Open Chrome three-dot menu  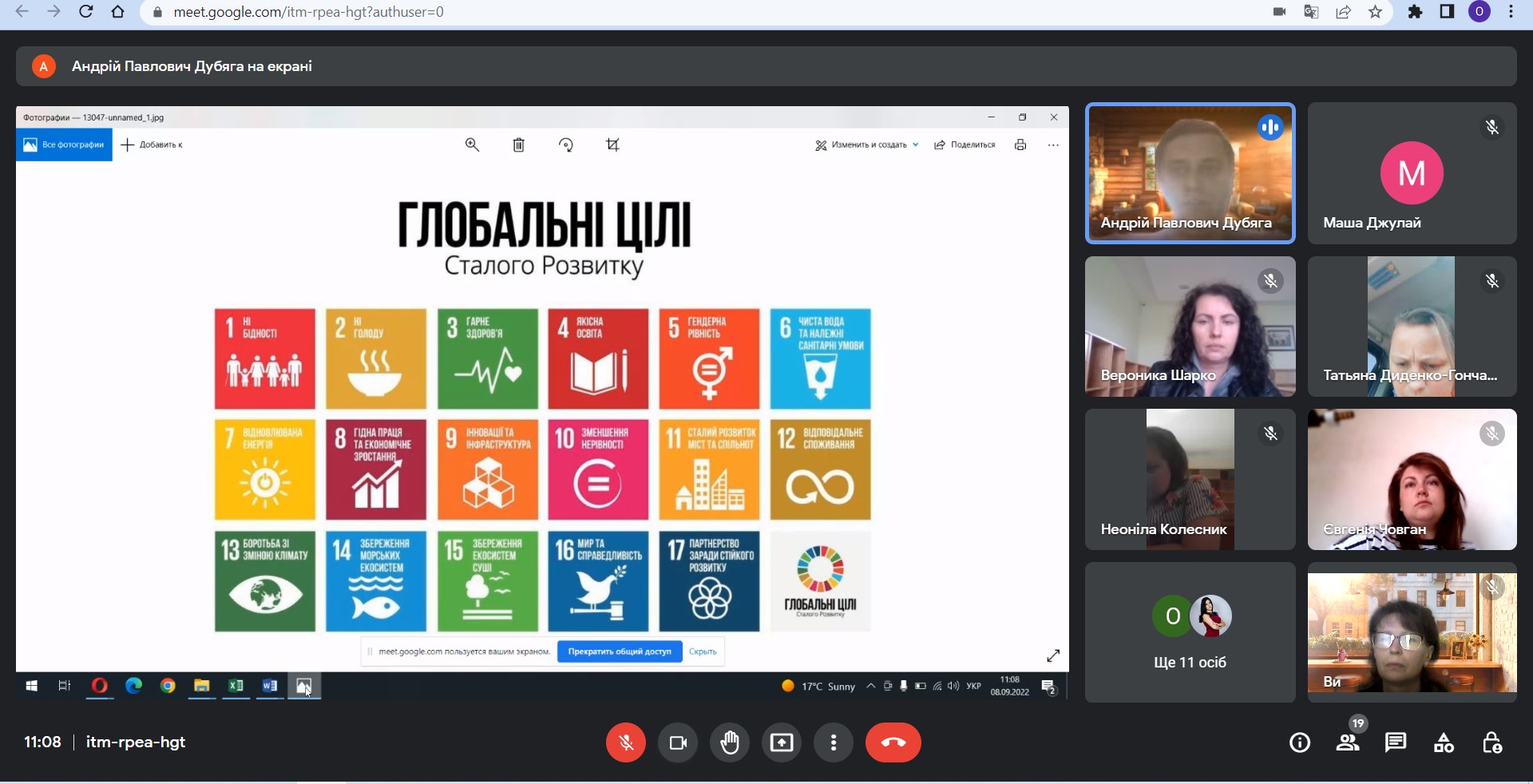point(1511,12)
